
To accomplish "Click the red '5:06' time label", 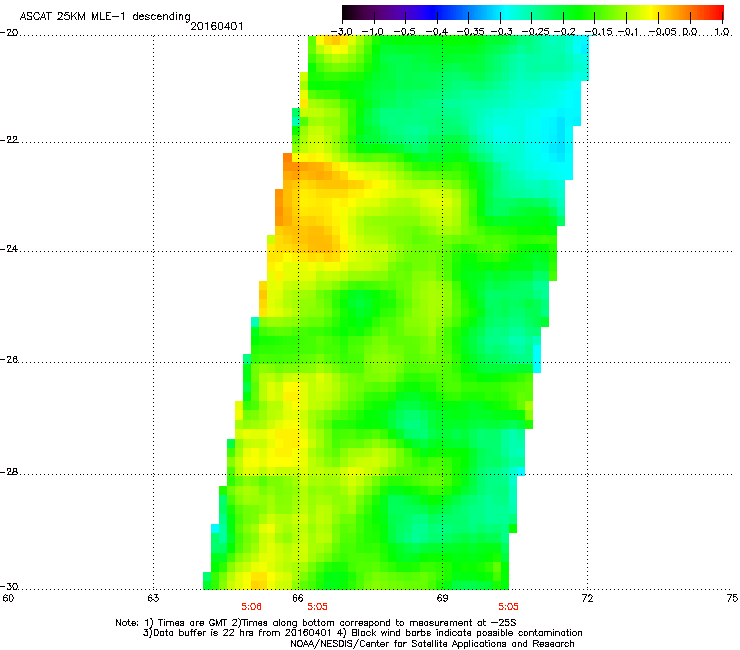I will click(x=251, y=607).
